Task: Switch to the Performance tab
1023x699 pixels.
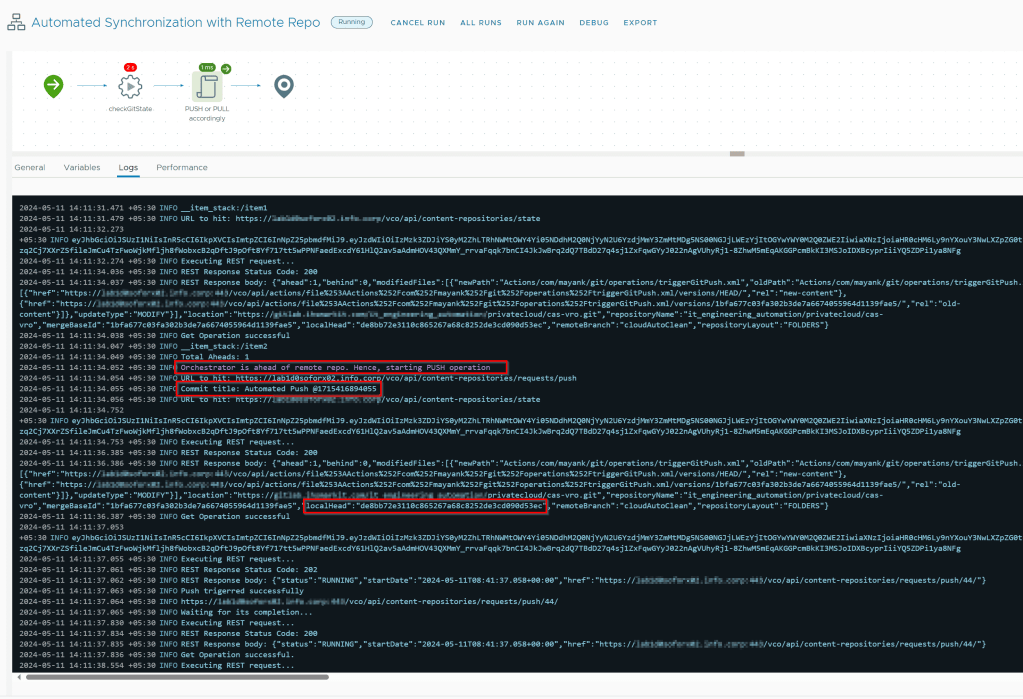Action: point(182,167)
